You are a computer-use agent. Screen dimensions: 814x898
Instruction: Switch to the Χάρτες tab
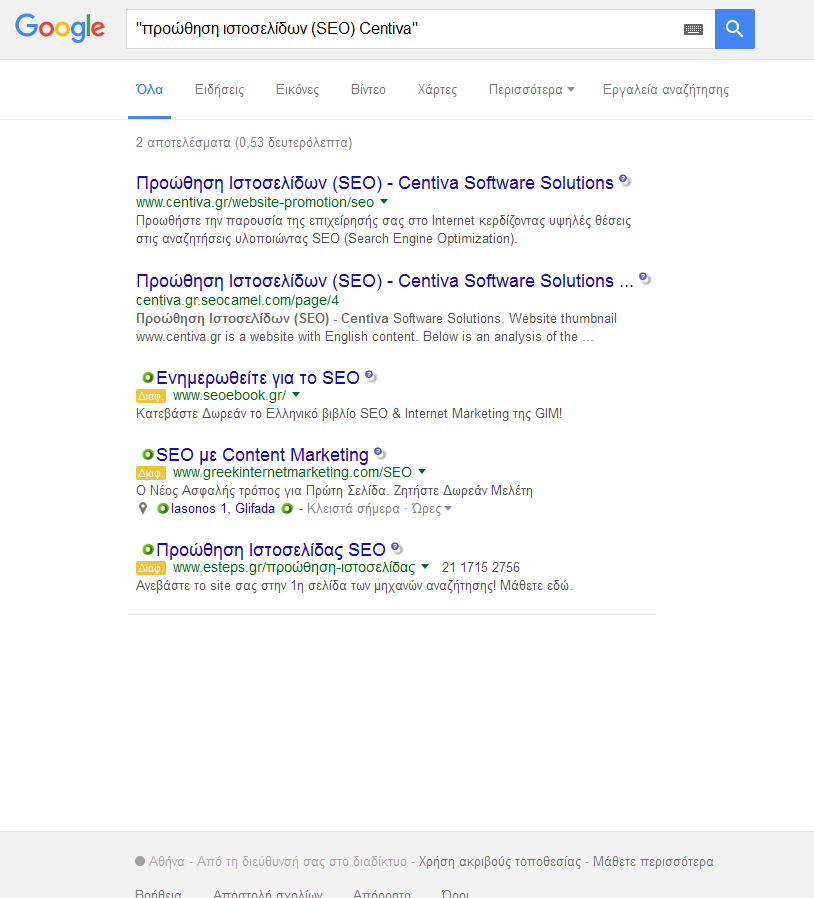[437, 90]
